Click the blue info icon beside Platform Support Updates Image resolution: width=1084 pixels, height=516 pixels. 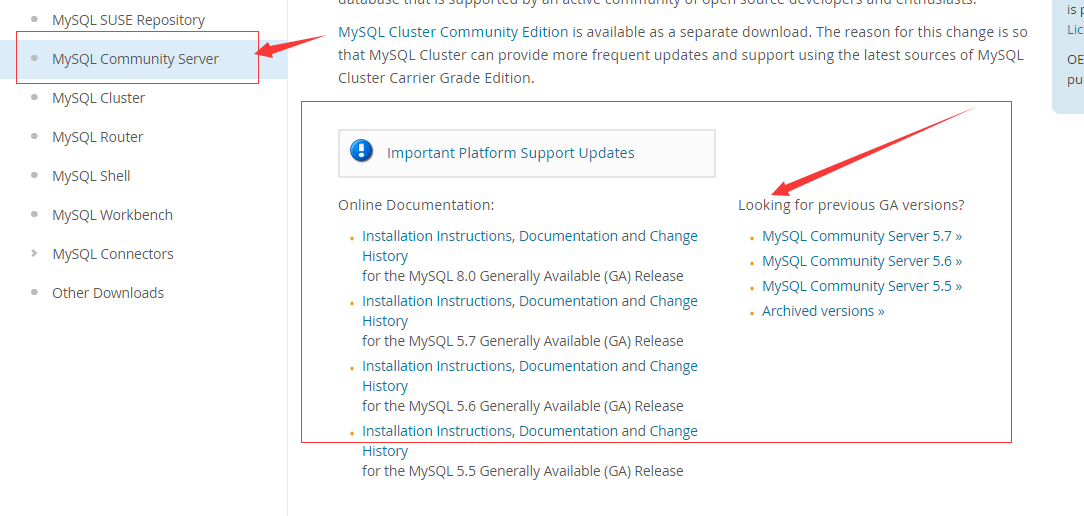(x=361, y=152)
